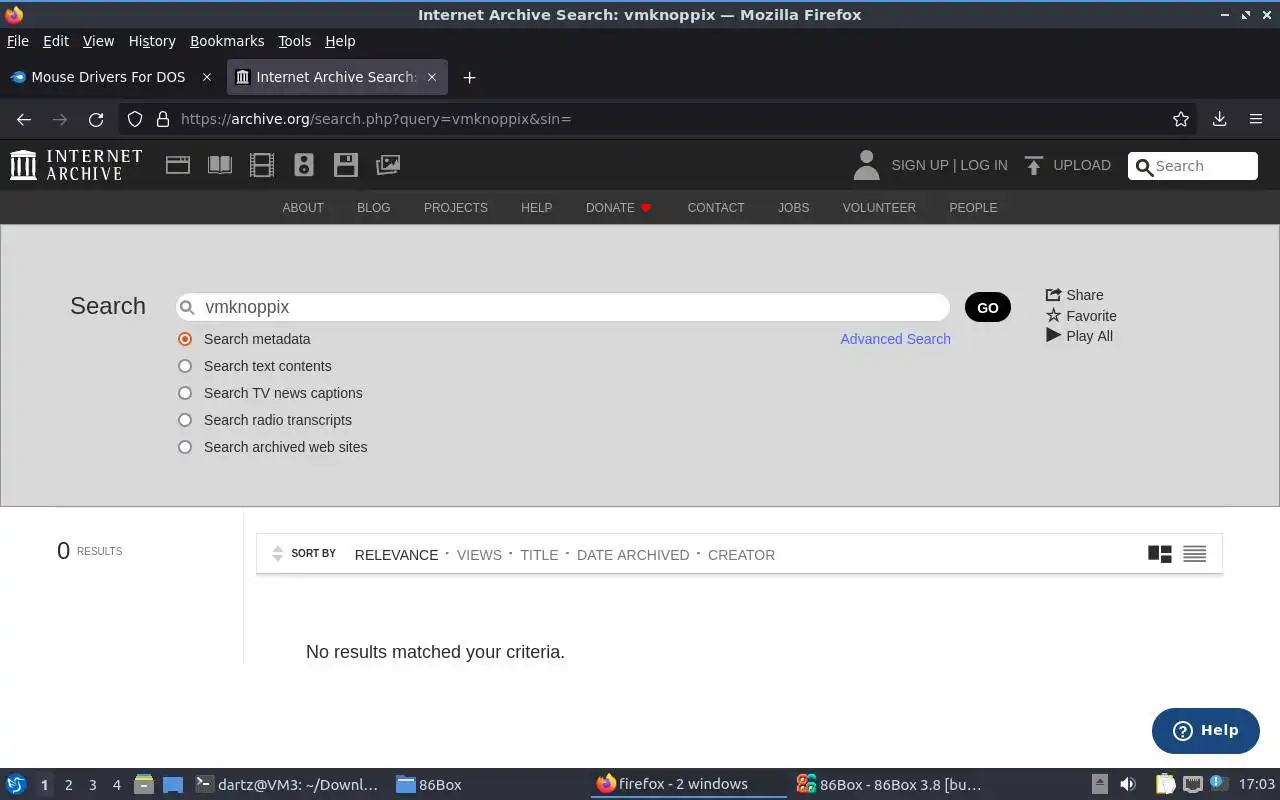Viewport: 1280px width, 800px height.
Task: Open a new browser tab
Action: 469,77
